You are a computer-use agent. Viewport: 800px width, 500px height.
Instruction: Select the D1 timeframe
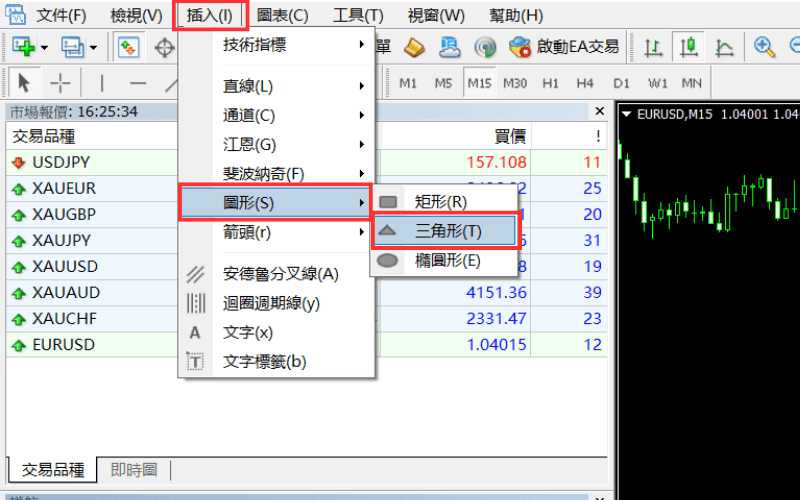621,83
